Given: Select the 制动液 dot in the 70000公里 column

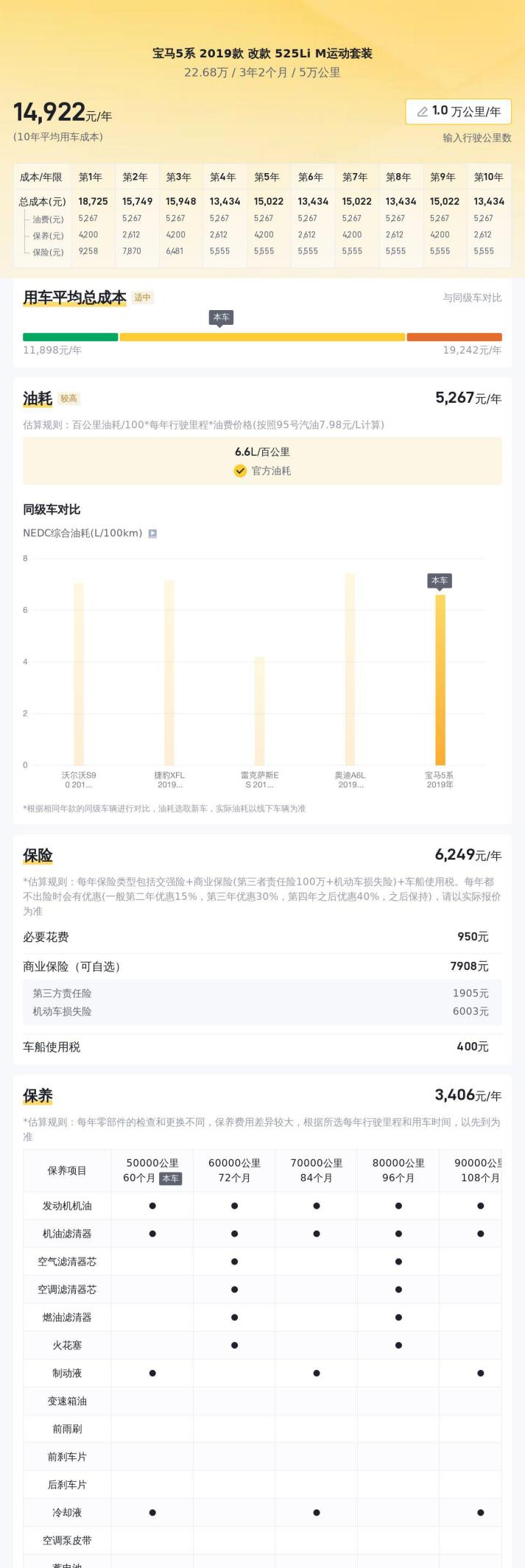Looking at the screenshot, I should coord(317,1374).
